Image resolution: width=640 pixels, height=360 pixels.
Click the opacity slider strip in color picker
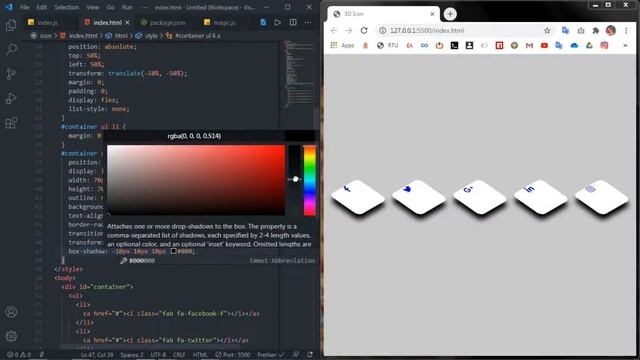coord(294,180)
